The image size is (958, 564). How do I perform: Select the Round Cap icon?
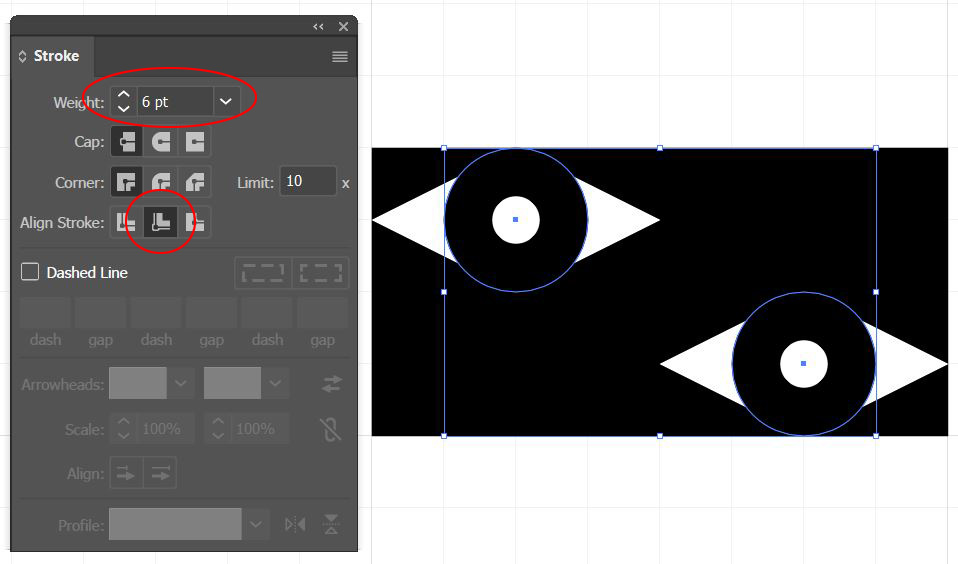[161, 142]
